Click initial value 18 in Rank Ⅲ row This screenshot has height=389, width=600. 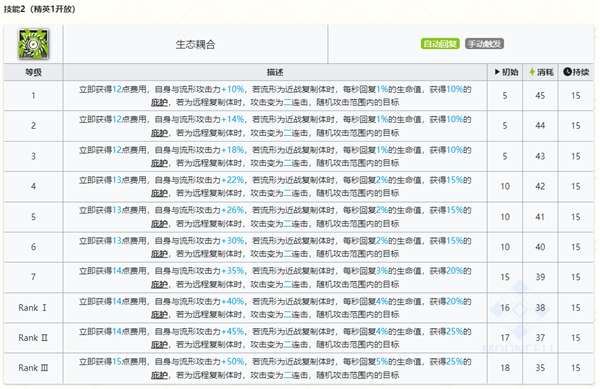point(505,368)
